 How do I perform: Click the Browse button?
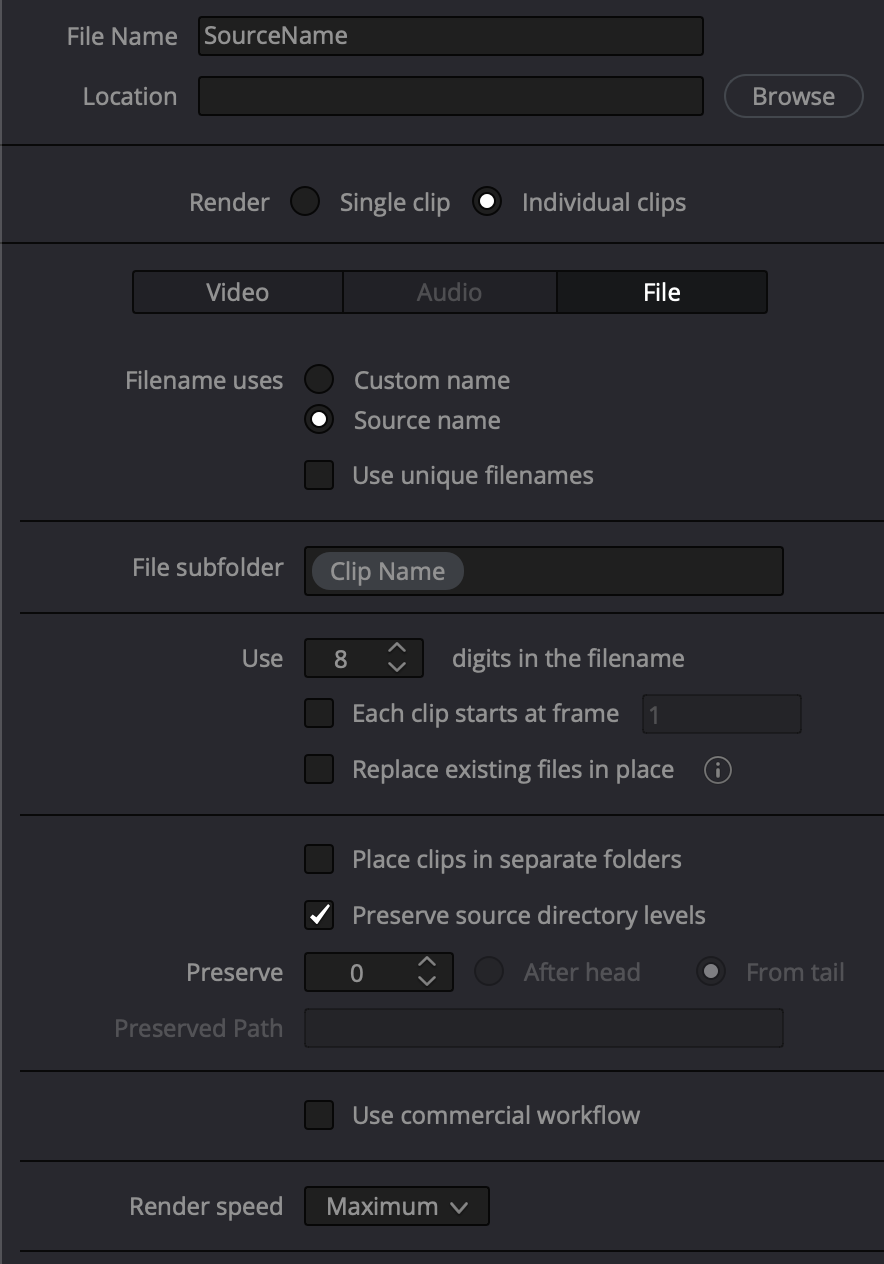793,96
